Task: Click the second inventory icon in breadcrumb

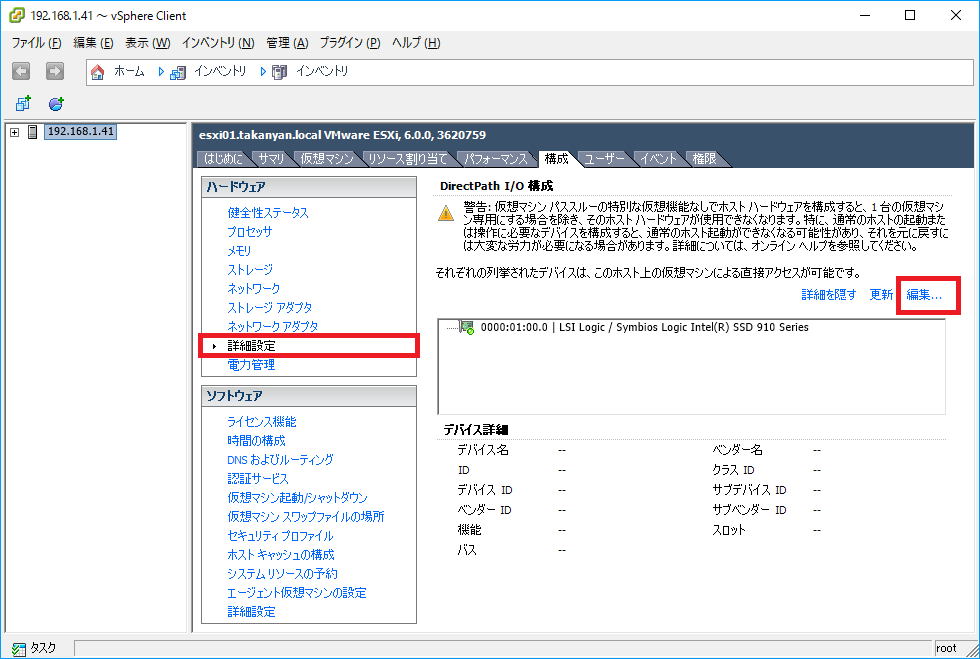Action: 279,72
